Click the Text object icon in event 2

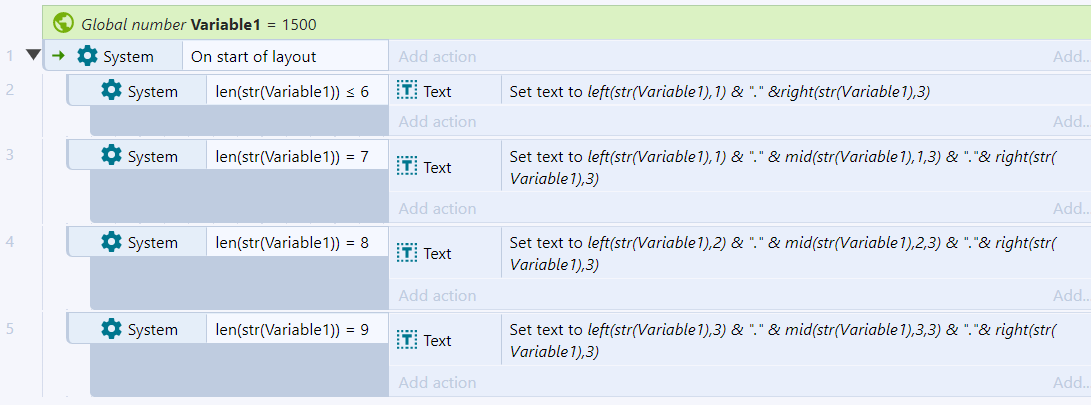(406, 90)
